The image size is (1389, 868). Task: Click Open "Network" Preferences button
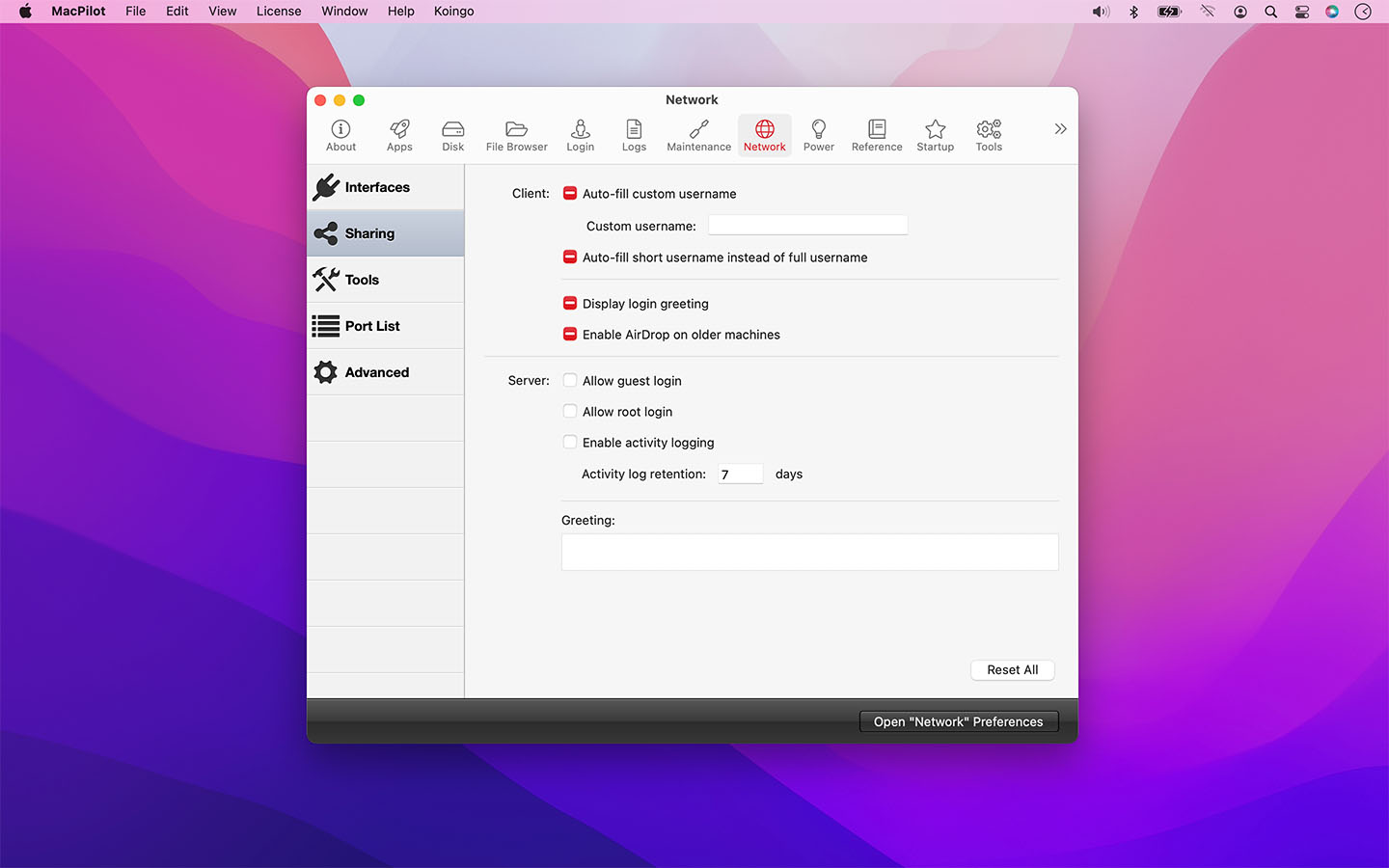(x=958, y=722)
